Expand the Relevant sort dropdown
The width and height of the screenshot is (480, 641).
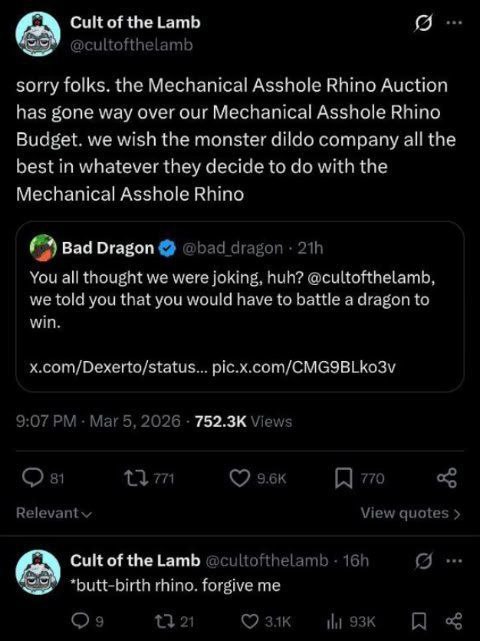[54, 513]
